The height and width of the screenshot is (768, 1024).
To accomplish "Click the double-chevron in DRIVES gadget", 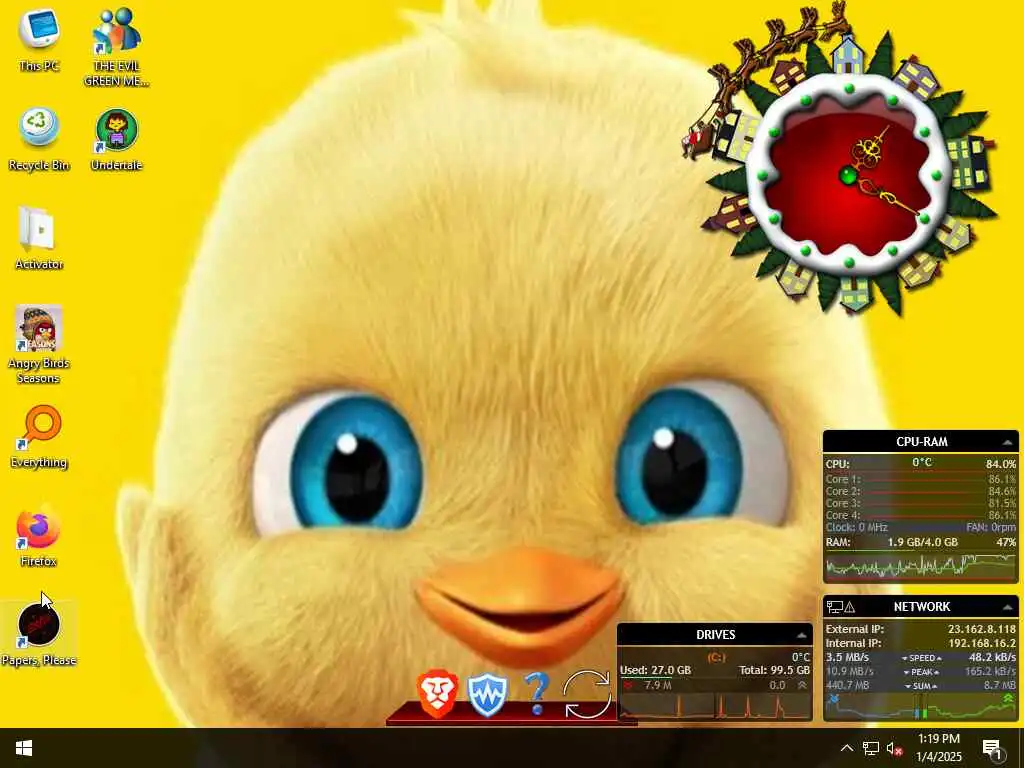I will 802,685.
